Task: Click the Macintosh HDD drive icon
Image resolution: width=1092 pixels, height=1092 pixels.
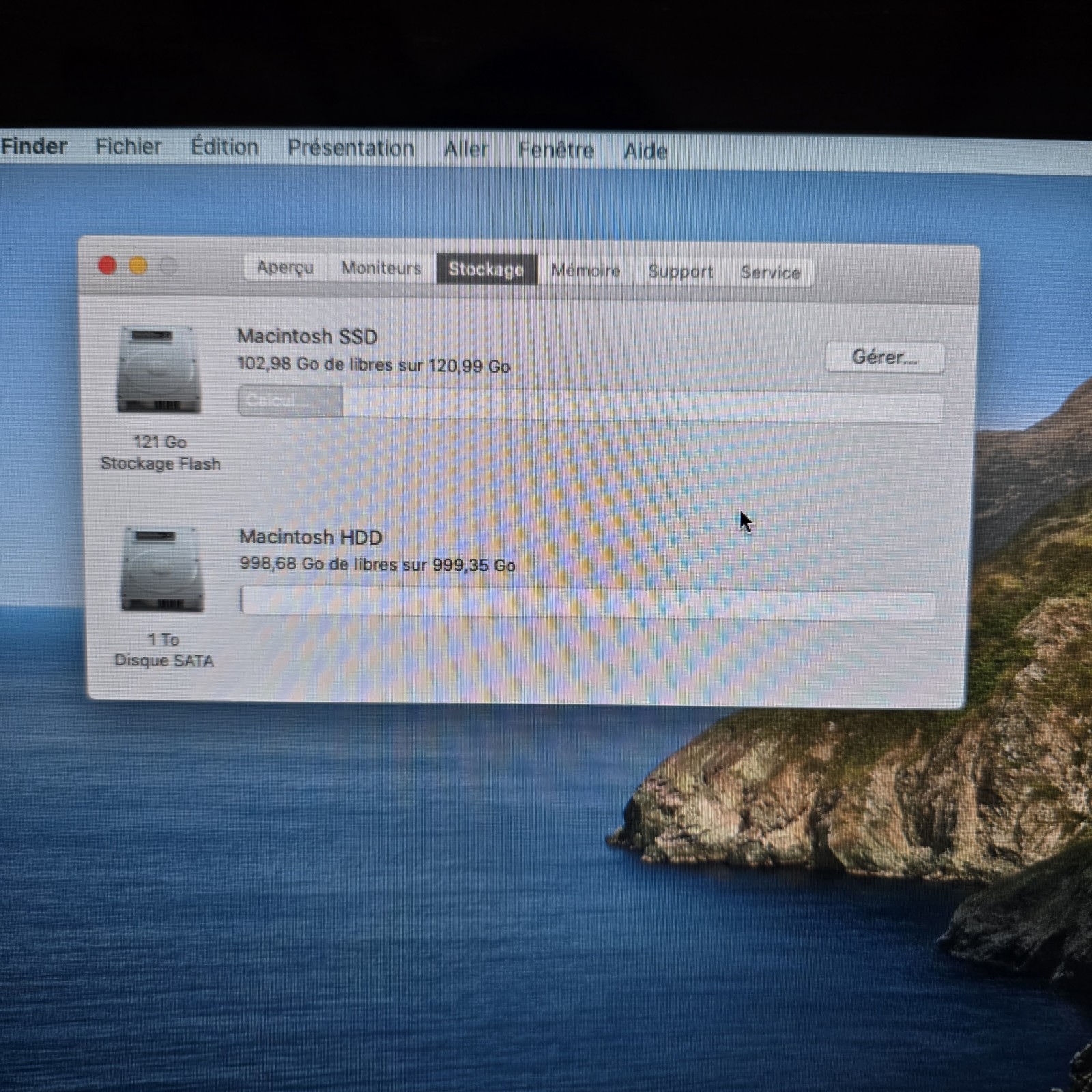Action: click(162, 570)
